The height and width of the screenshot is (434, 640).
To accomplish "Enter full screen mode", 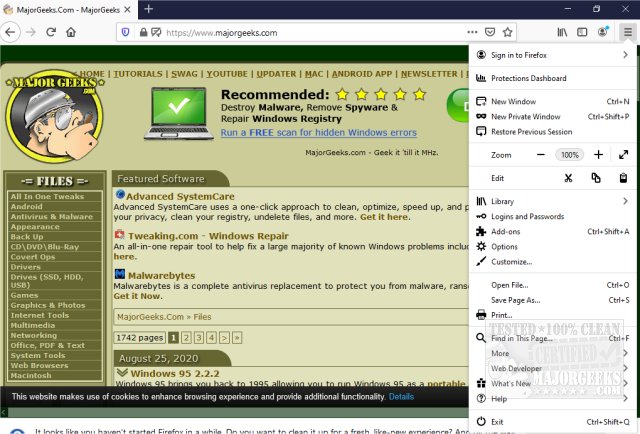I will [623, 155].
